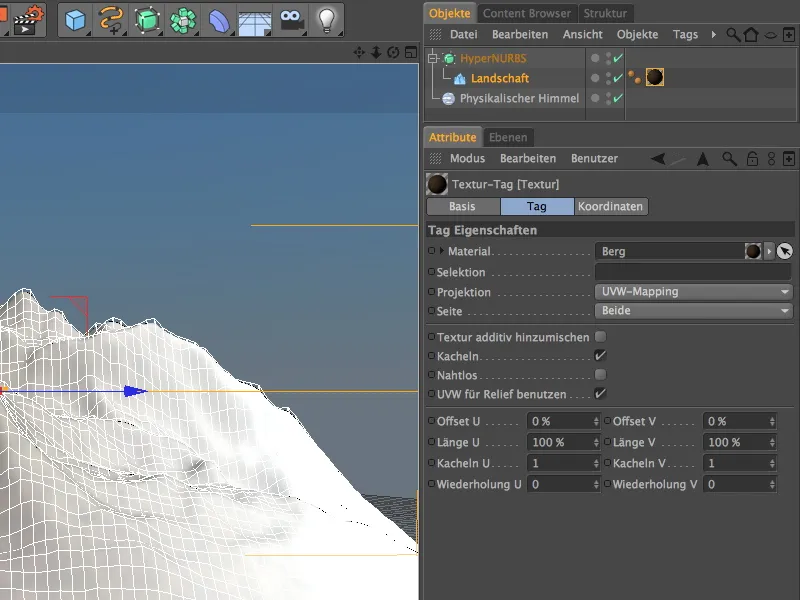
Task: Open new Attribute Manager panel icon
Action: (x=789, y=159)
